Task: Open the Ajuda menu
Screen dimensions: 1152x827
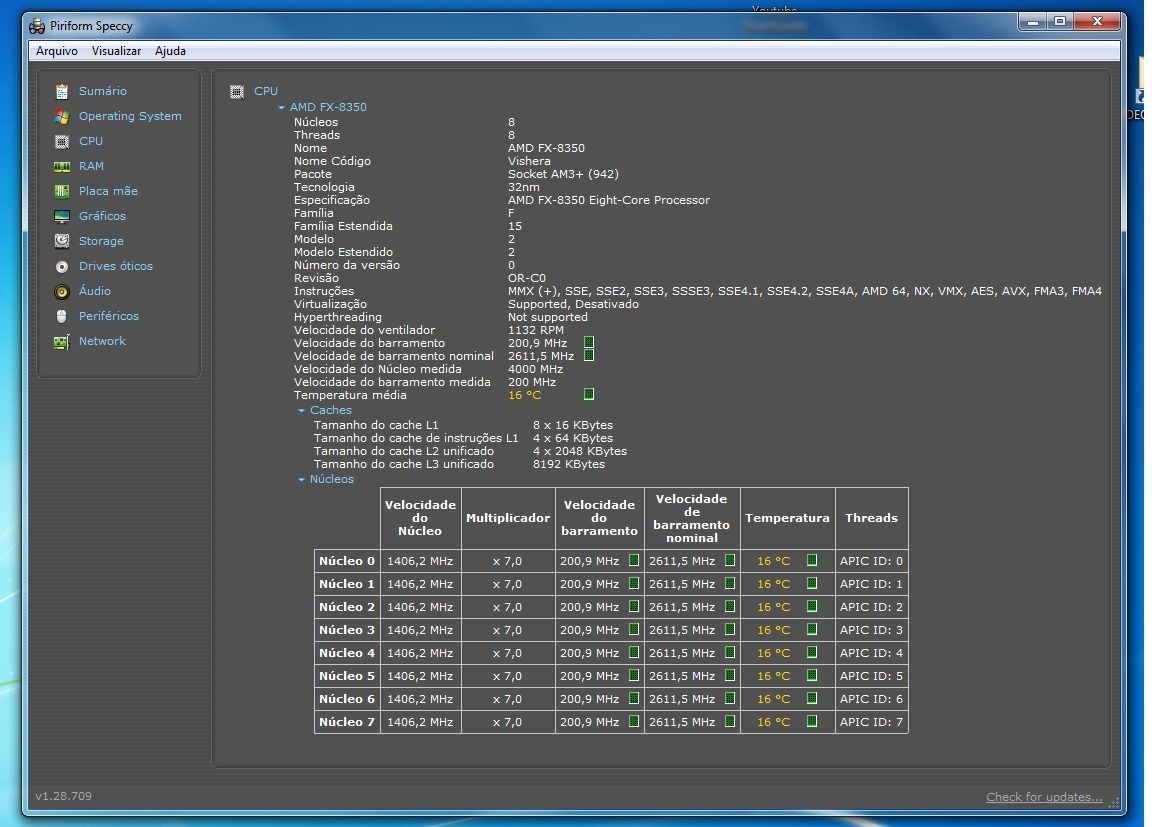Action: (170, 51)
